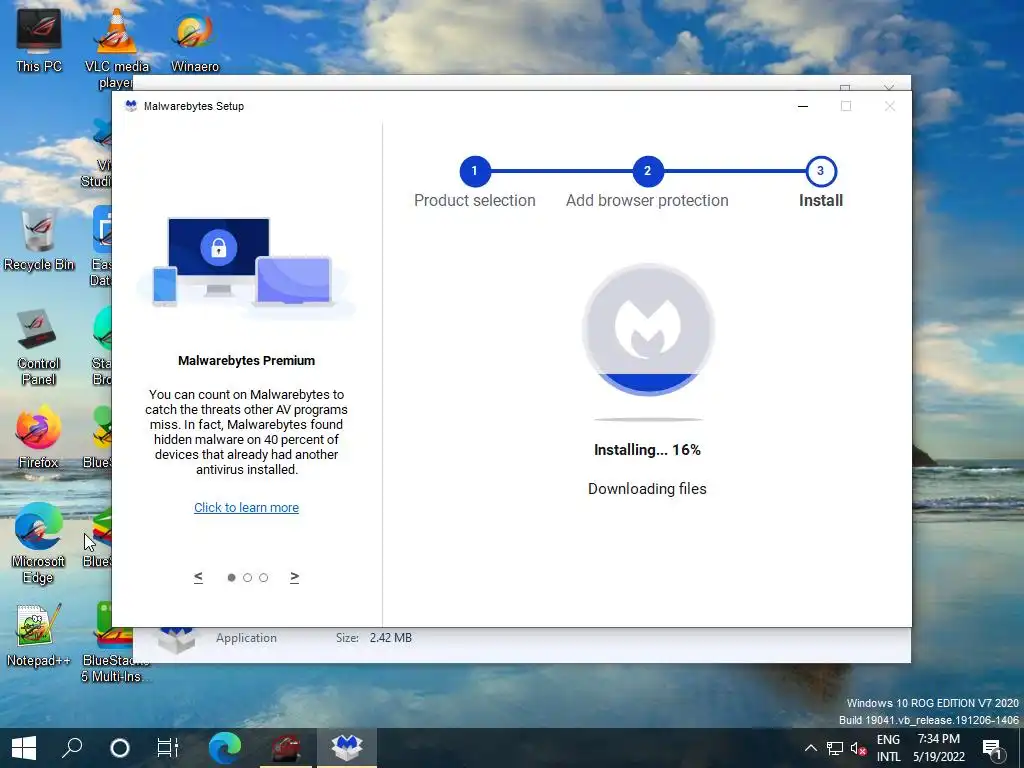The image size is (1024, 768).
Task: Open Action Center notifications icon
Action: point(993,748)
